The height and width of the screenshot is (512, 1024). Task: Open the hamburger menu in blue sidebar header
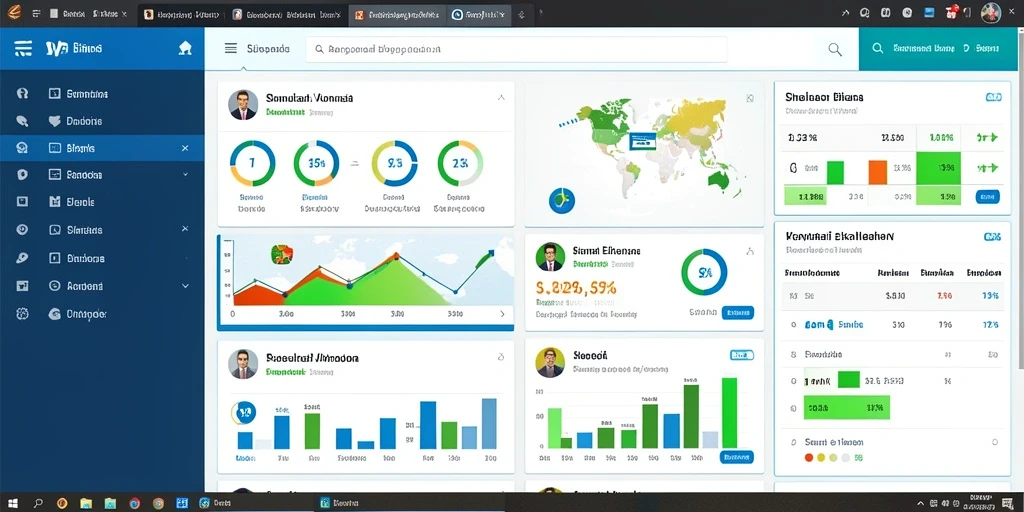23,48
